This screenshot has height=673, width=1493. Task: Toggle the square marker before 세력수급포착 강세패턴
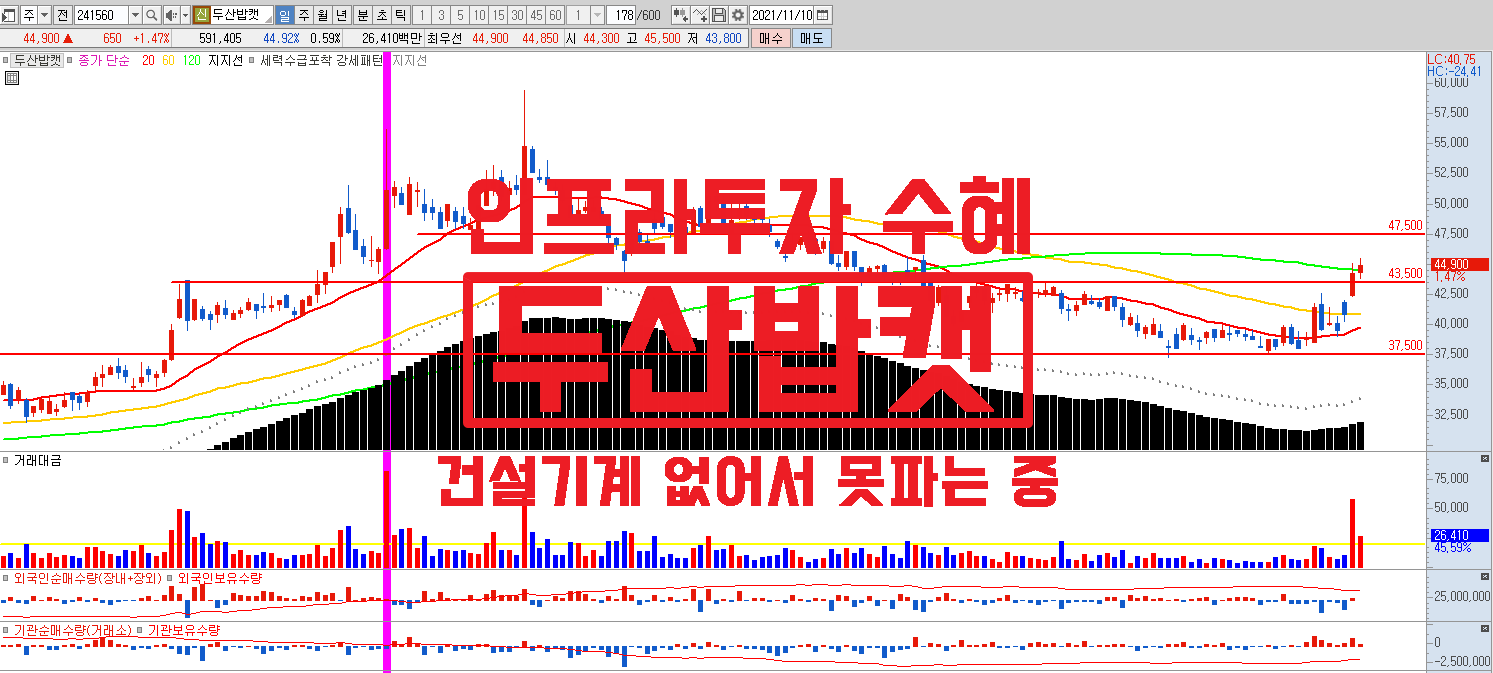pos(252,60)
